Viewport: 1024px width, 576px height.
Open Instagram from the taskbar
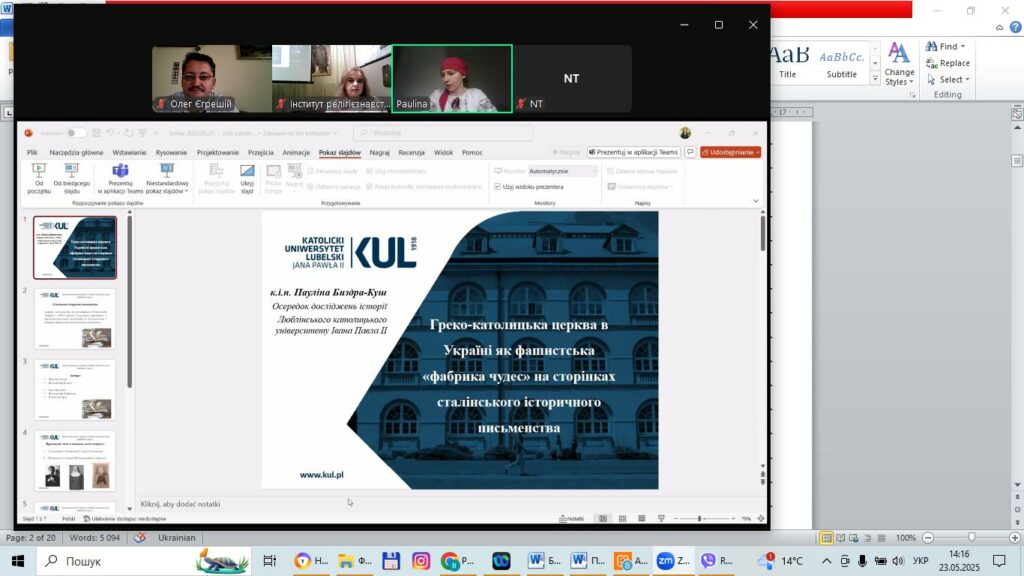421,561
